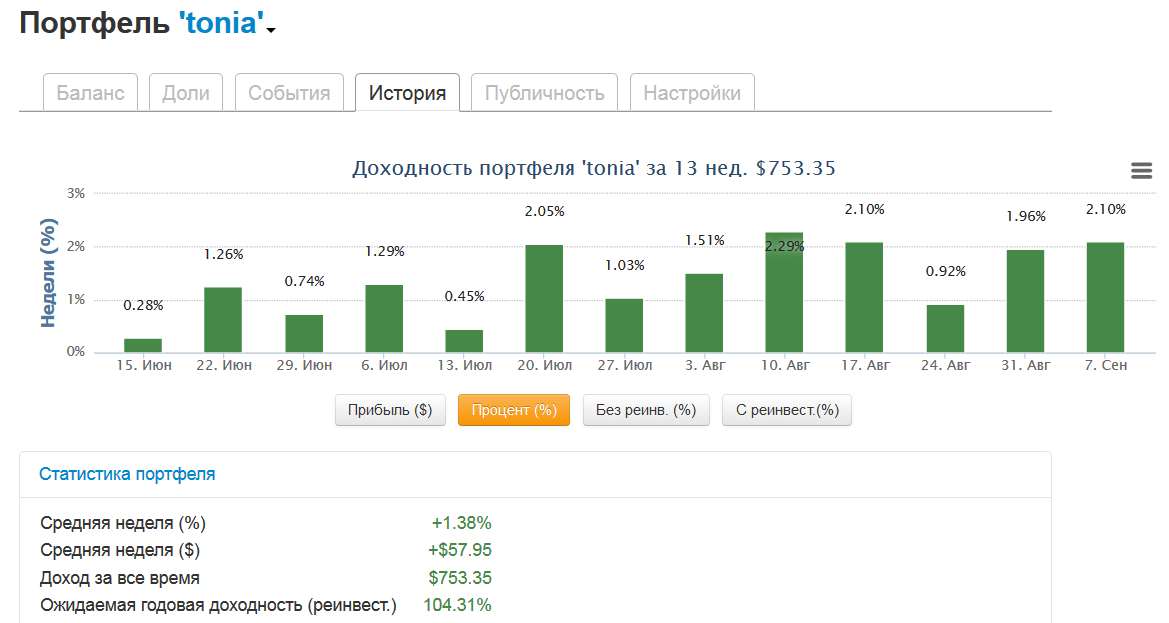Open the chart hamburger export menu

[1141, 171]
